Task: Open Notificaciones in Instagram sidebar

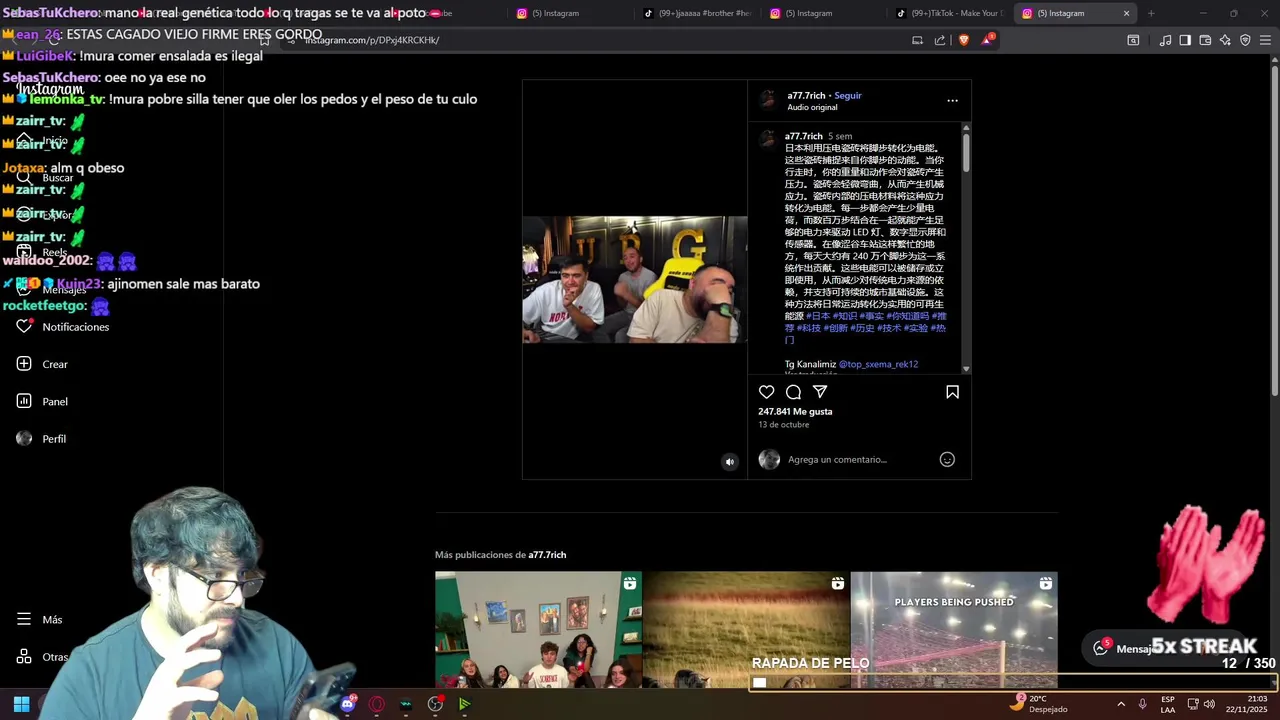Action: 62,327
